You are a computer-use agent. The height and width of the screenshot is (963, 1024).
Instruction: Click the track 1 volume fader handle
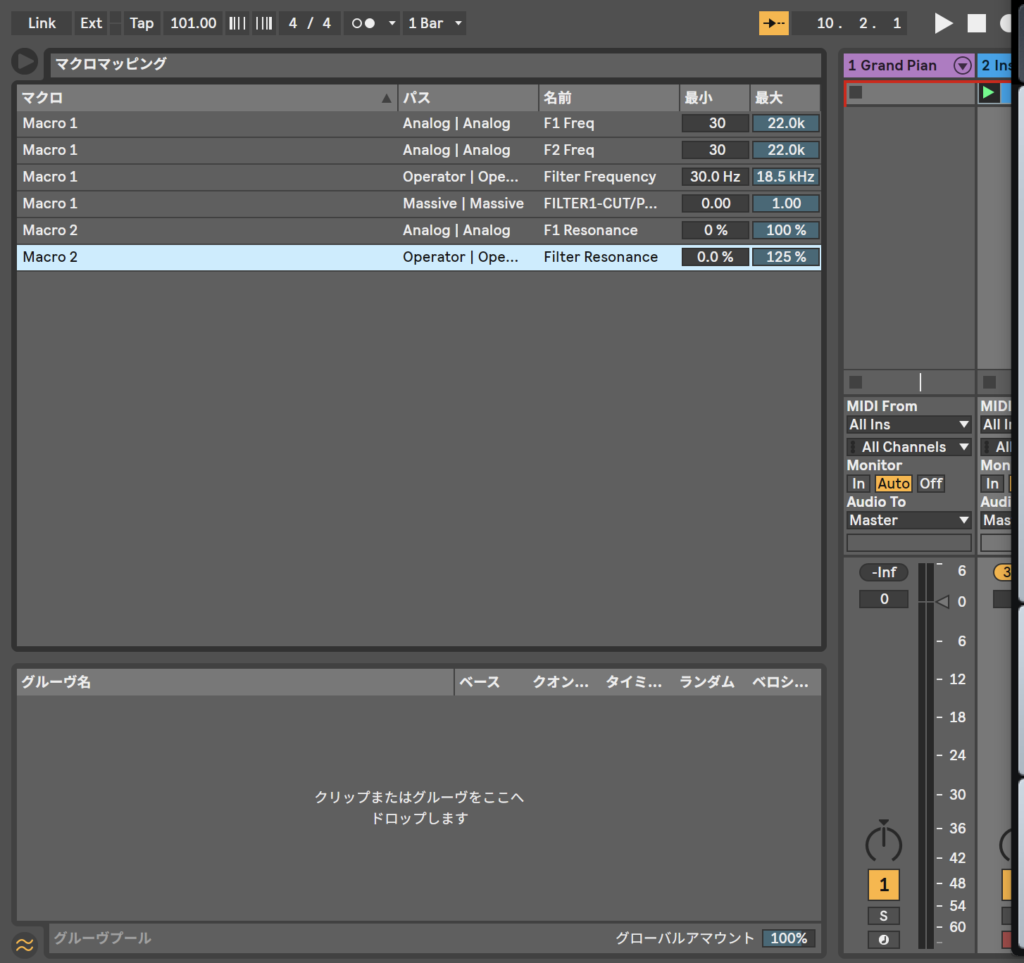click(941, 601)
